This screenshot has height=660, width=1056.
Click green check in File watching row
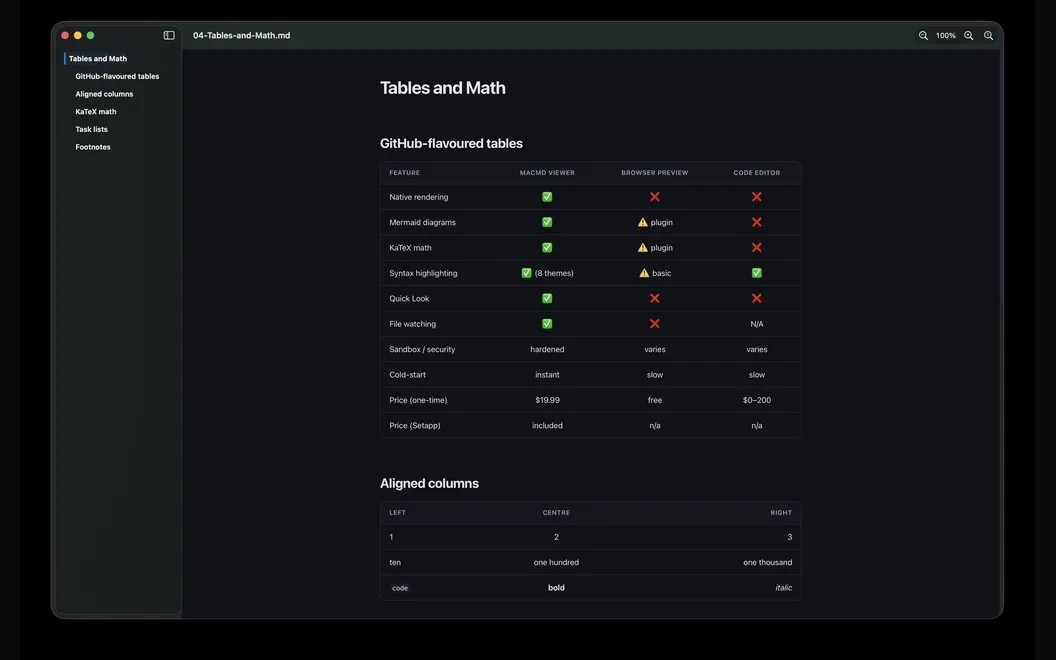[x=547, y=324]
